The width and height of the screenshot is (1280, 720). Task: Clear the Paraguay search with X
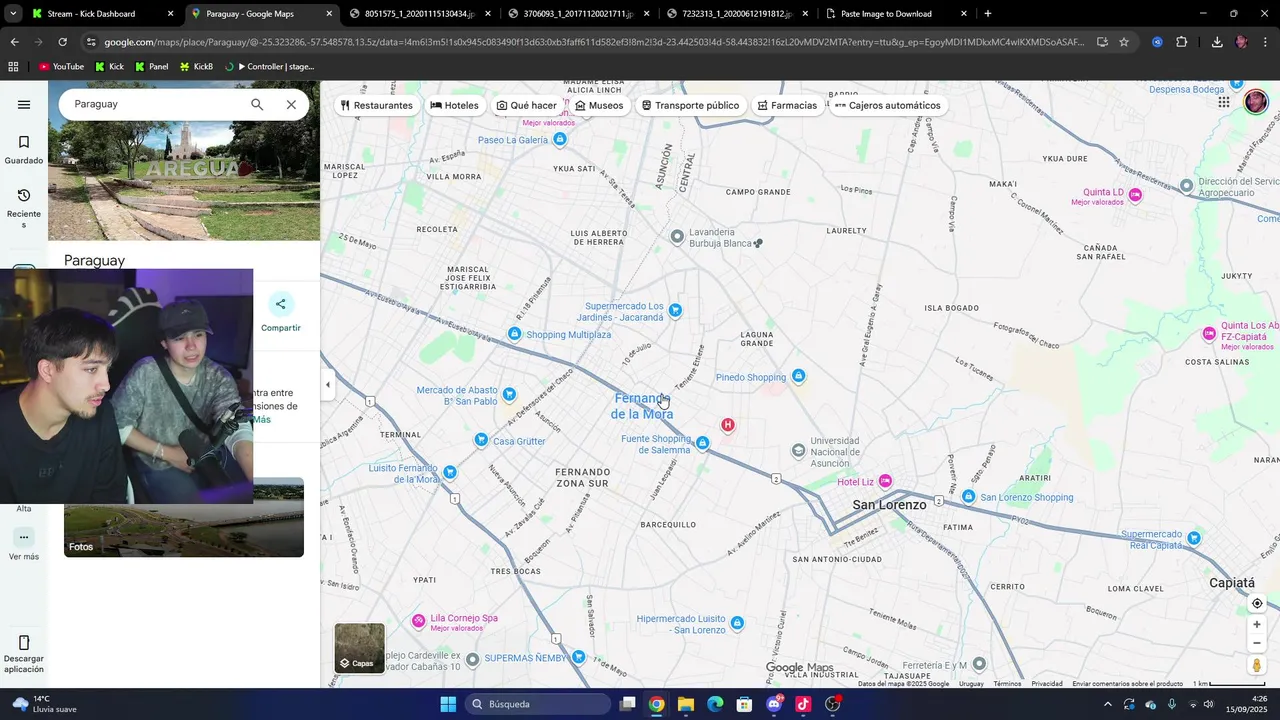(291, 104)
